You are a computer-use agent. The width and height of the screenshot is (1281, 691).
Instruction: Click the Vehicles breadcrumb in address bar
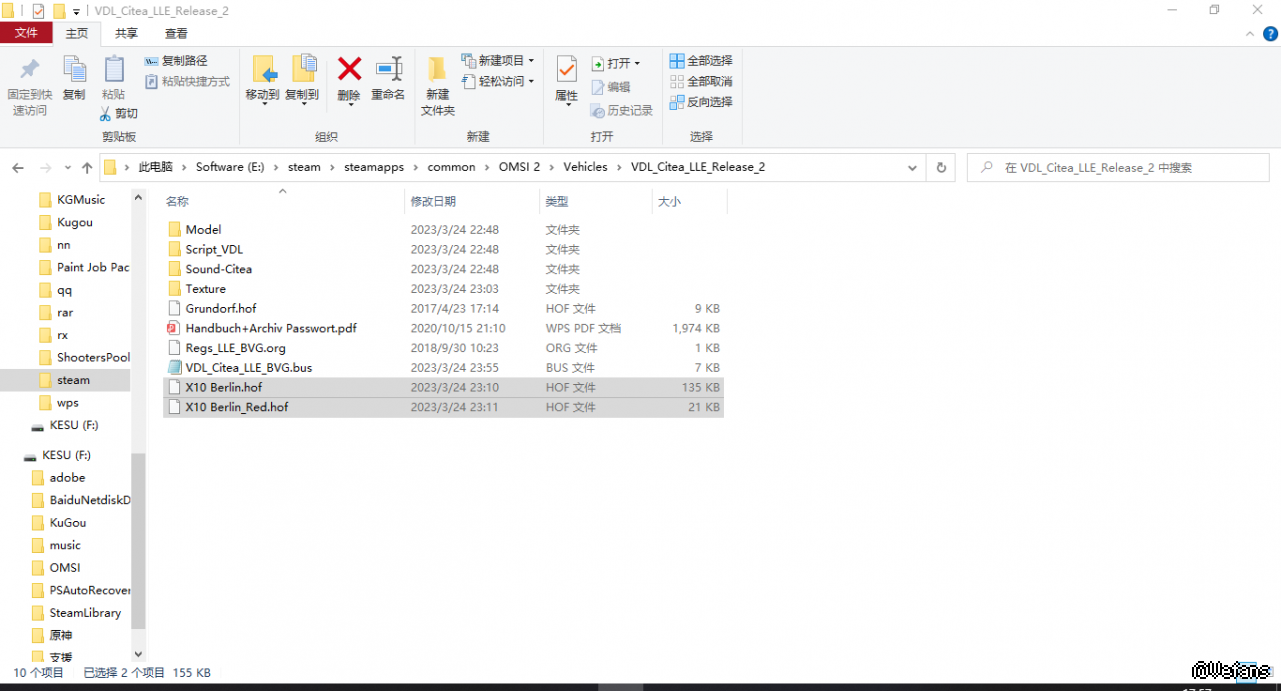(585, 167)
